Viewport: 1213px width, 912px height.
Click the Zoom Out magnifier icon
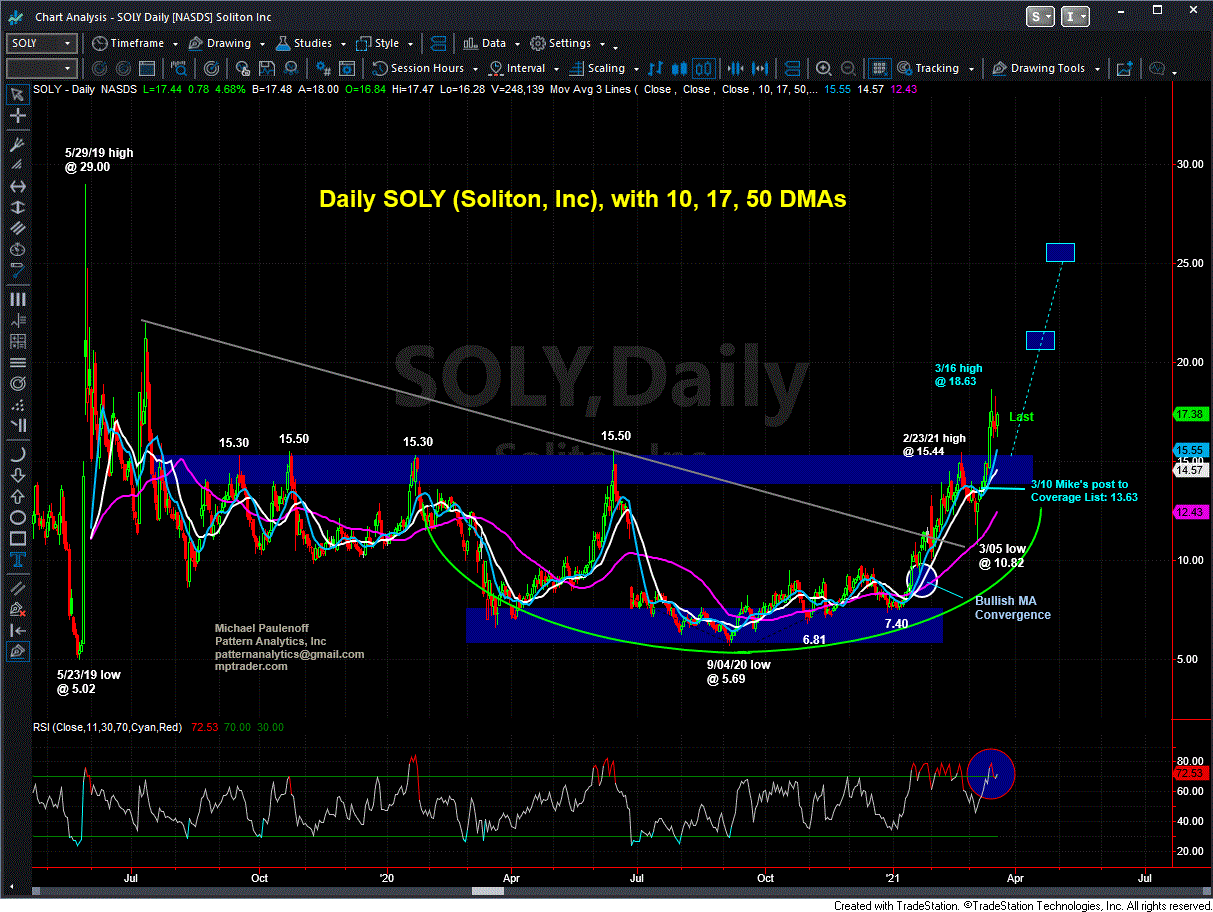848,68
